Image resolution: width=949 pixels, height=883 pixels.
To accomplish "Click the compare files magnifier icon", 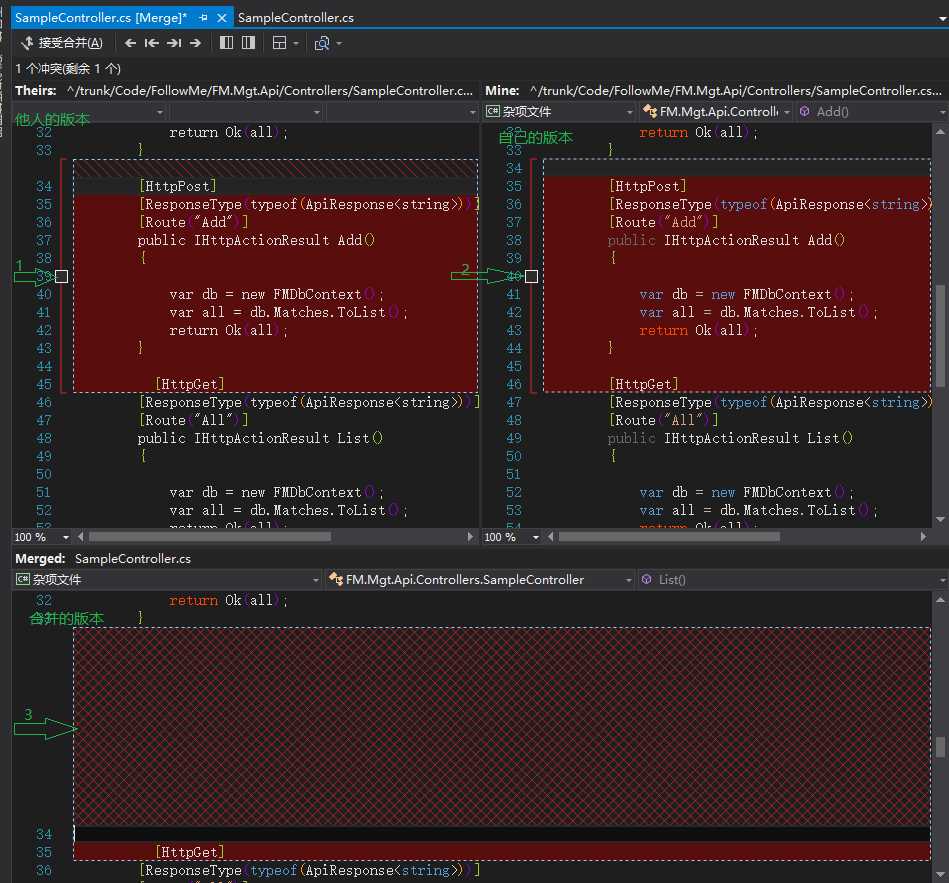I will [x=322, y=43].
